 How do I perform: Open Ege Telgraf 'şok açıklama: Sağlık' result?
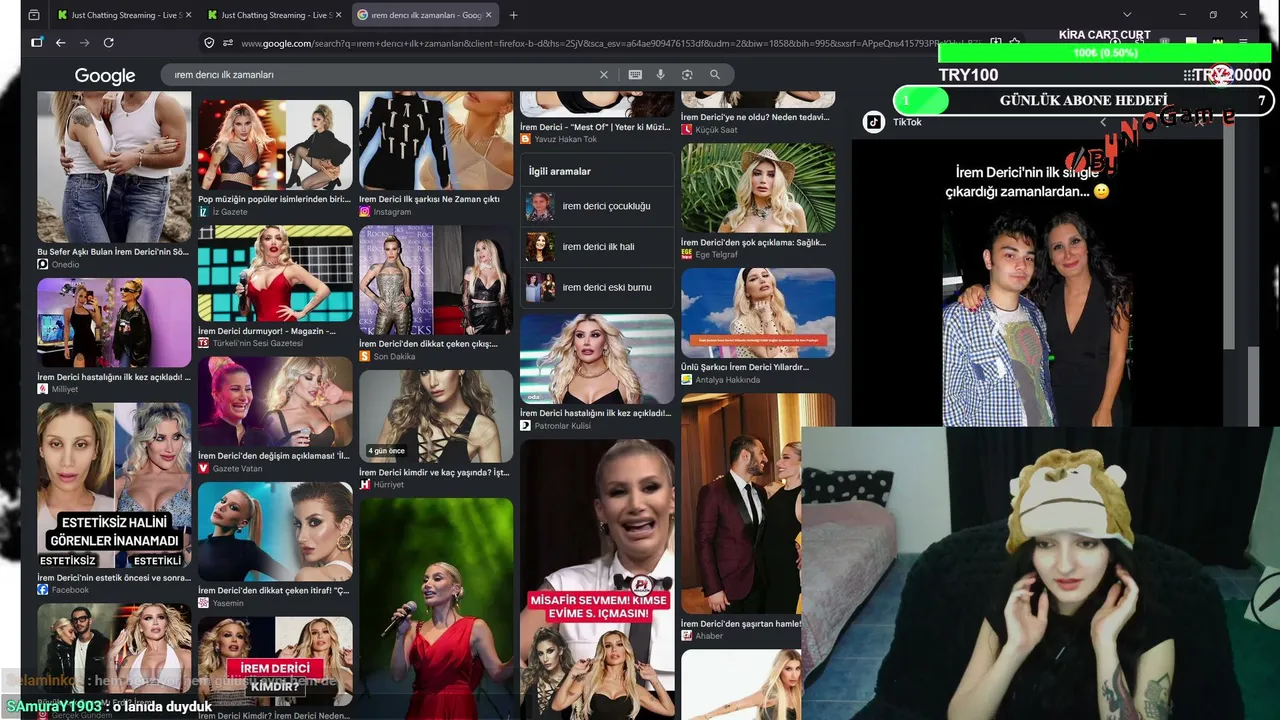[754, 243]
